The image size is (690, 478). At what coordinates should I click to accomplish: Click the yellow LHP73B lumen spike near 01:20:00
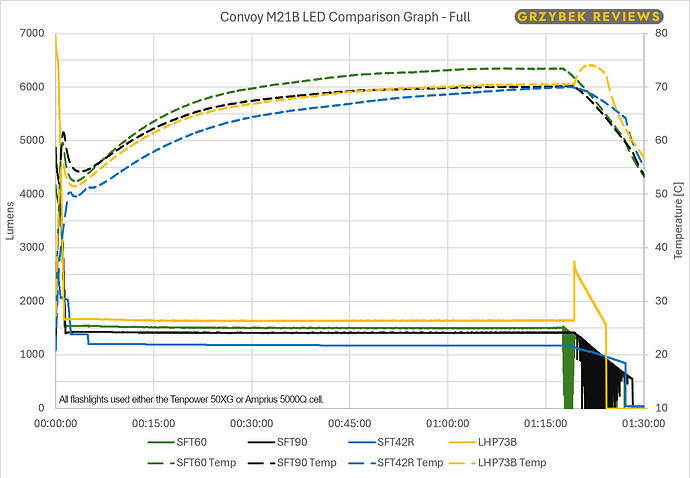click(574, 263)
